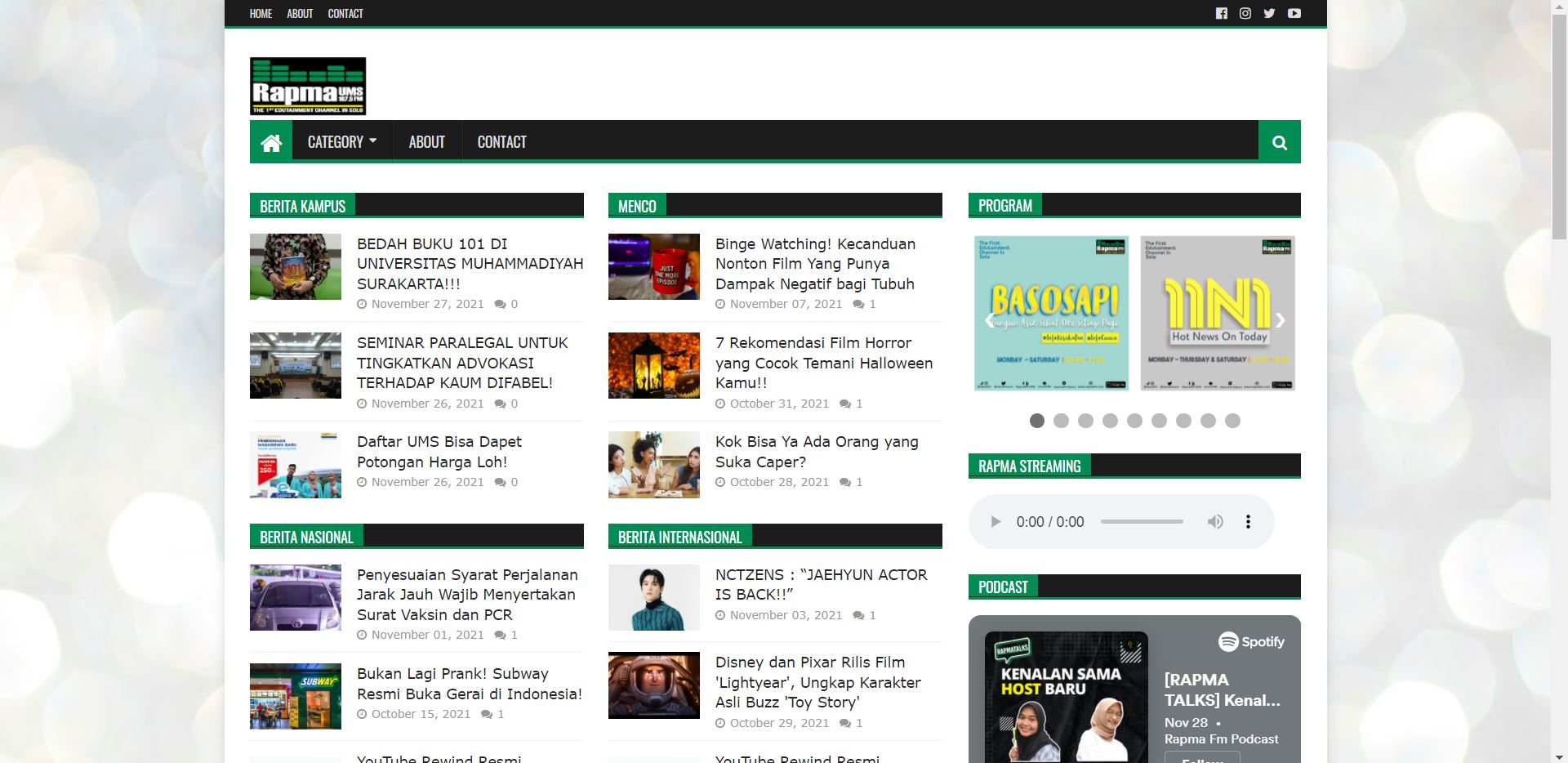Click CONTACT in the top bar
The width and height of the screenshot is (1568, 763).
(345, 13)
